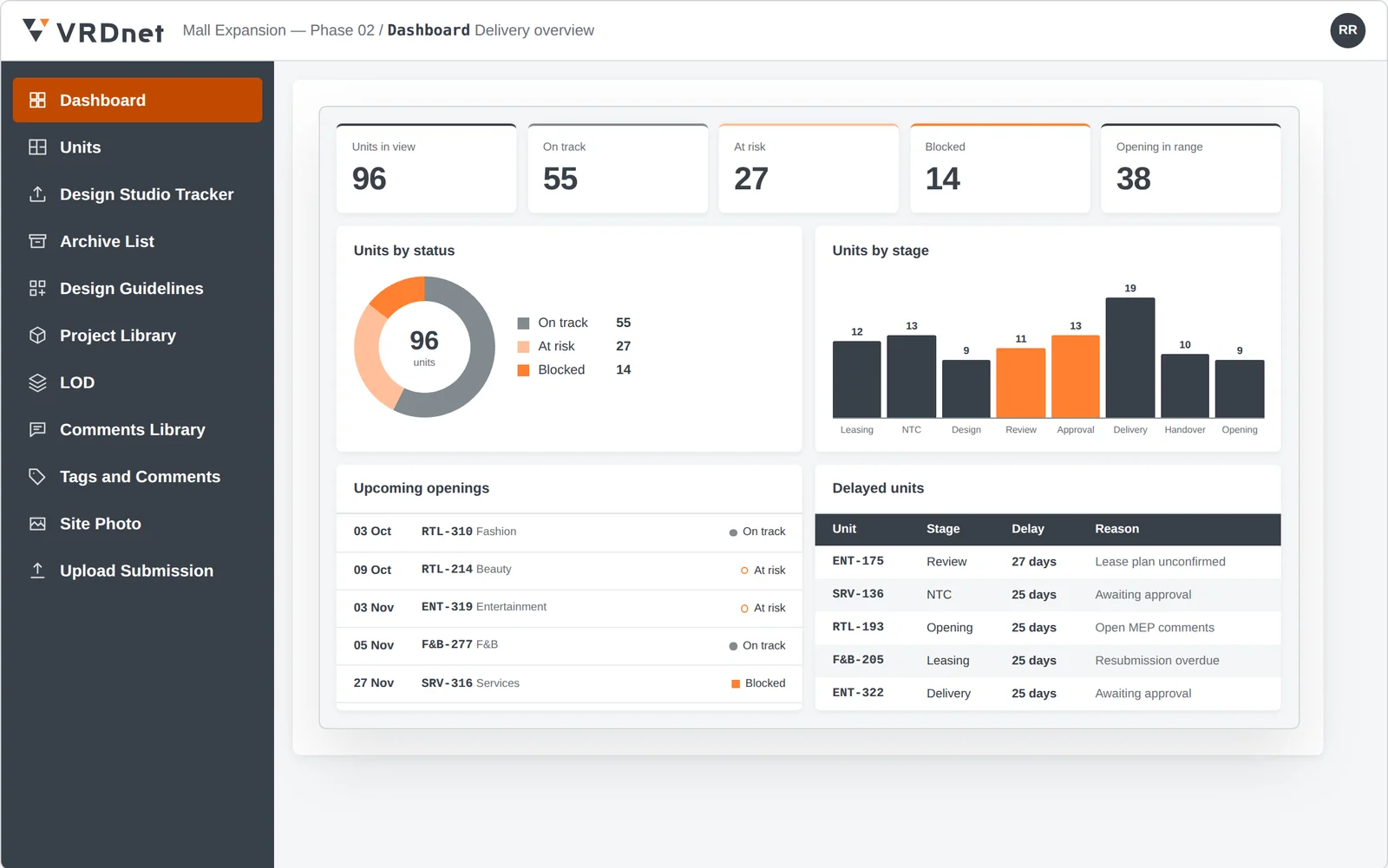Navigate to Design Guidelines
The height and width of the screenshot is (868, 1388).
[x=137, y=288]
